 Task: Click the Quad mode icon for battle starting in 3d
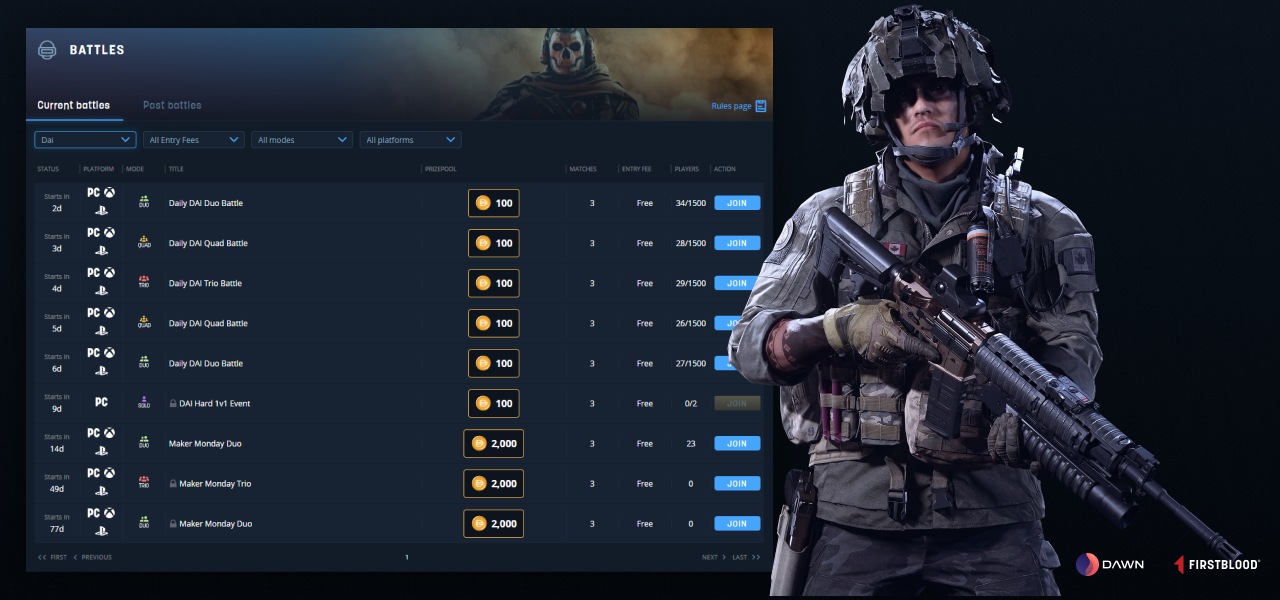(144, 243)
